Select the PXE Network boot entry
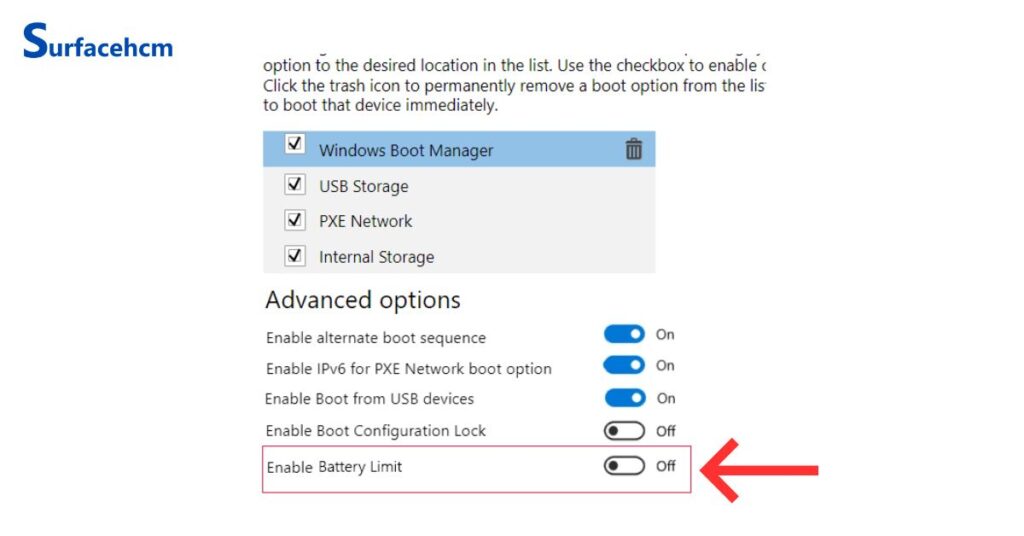This screenshot has width=1024, height=536. point(365,221)
